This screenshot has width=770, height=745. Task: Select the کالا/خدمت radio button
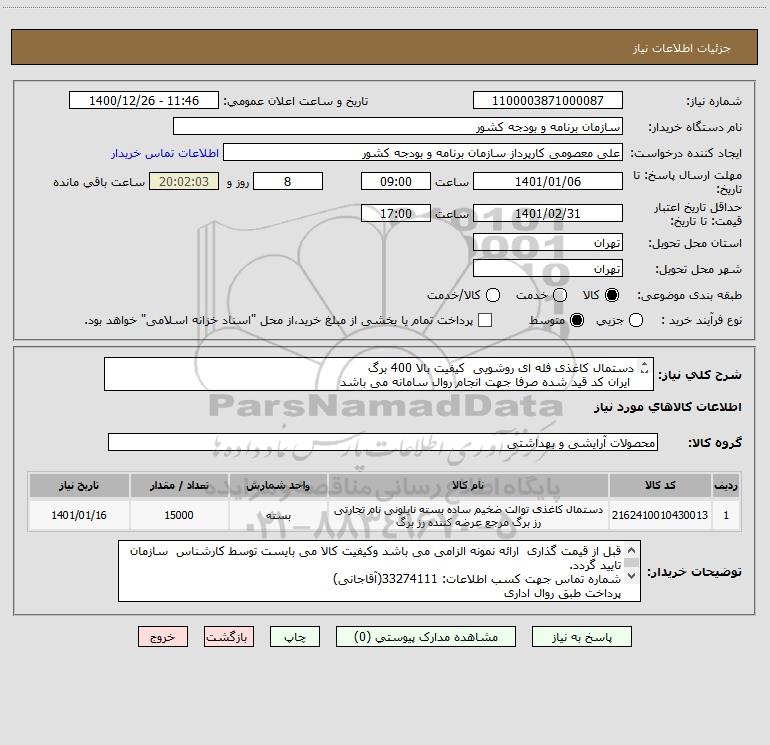point(493,295)
